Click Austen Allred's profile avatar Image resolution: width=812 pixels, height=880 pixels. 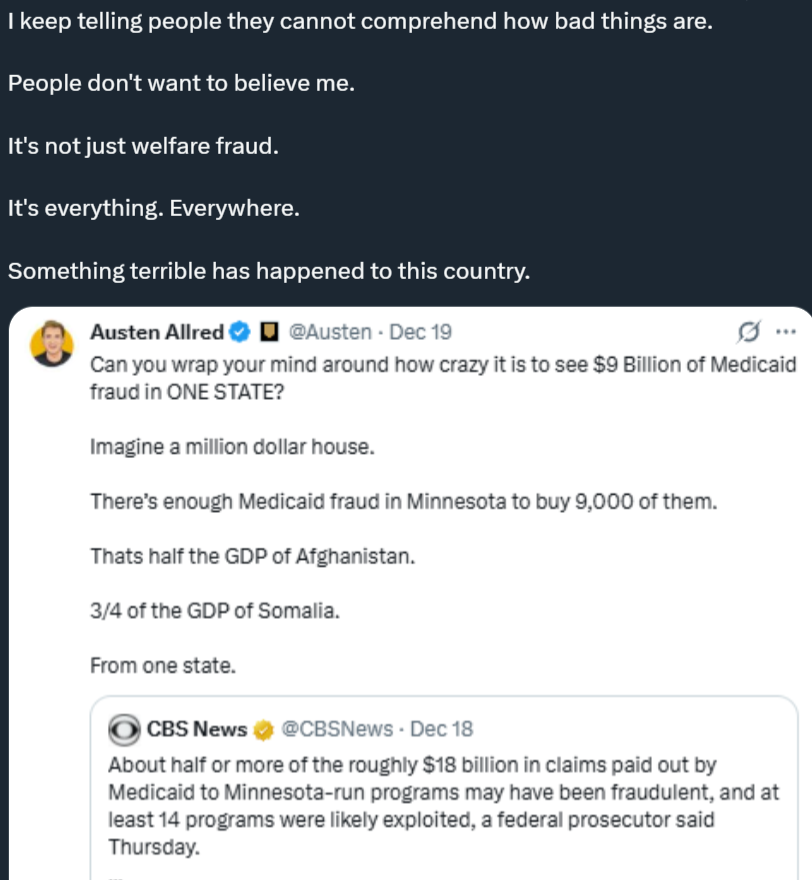[x=51, y=342]
